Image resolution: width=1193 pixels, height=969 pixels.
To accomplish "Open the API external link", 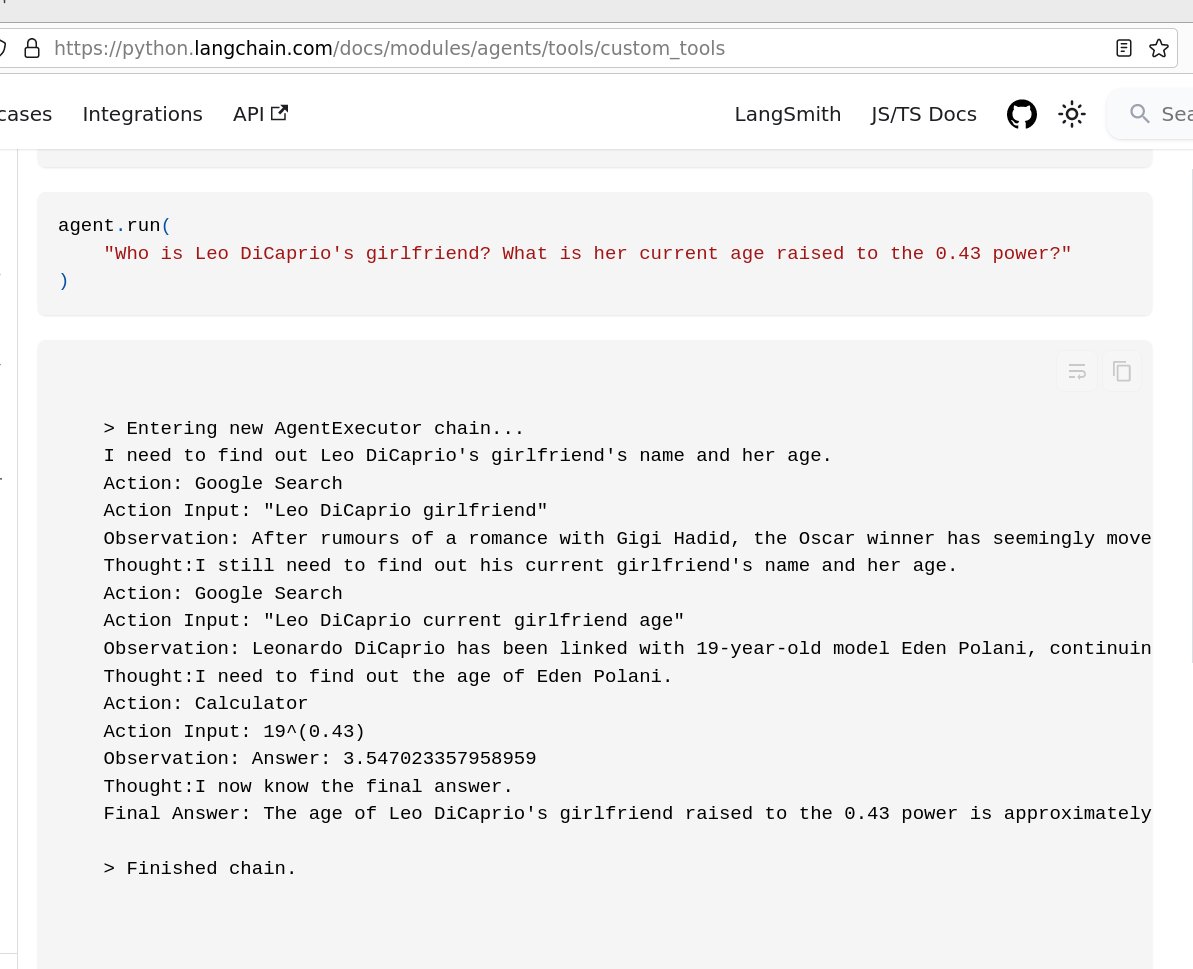I will tap(260, 114).
